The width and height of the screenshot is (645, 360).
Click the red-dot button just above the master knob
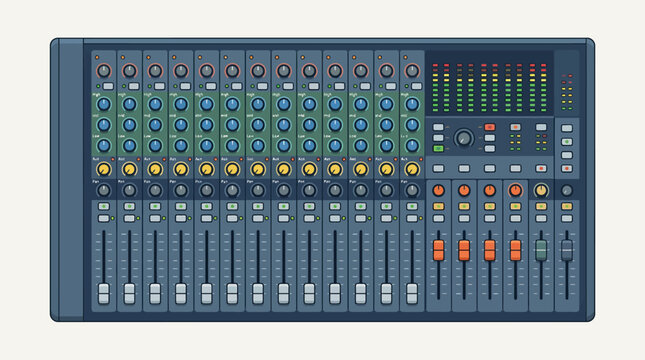point(567,168)
